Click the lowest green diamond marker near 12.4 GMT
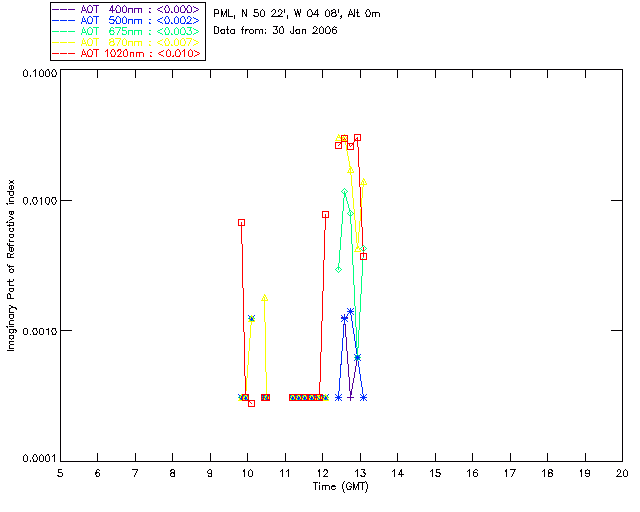The image size is (640, 512). pos(338,269)
